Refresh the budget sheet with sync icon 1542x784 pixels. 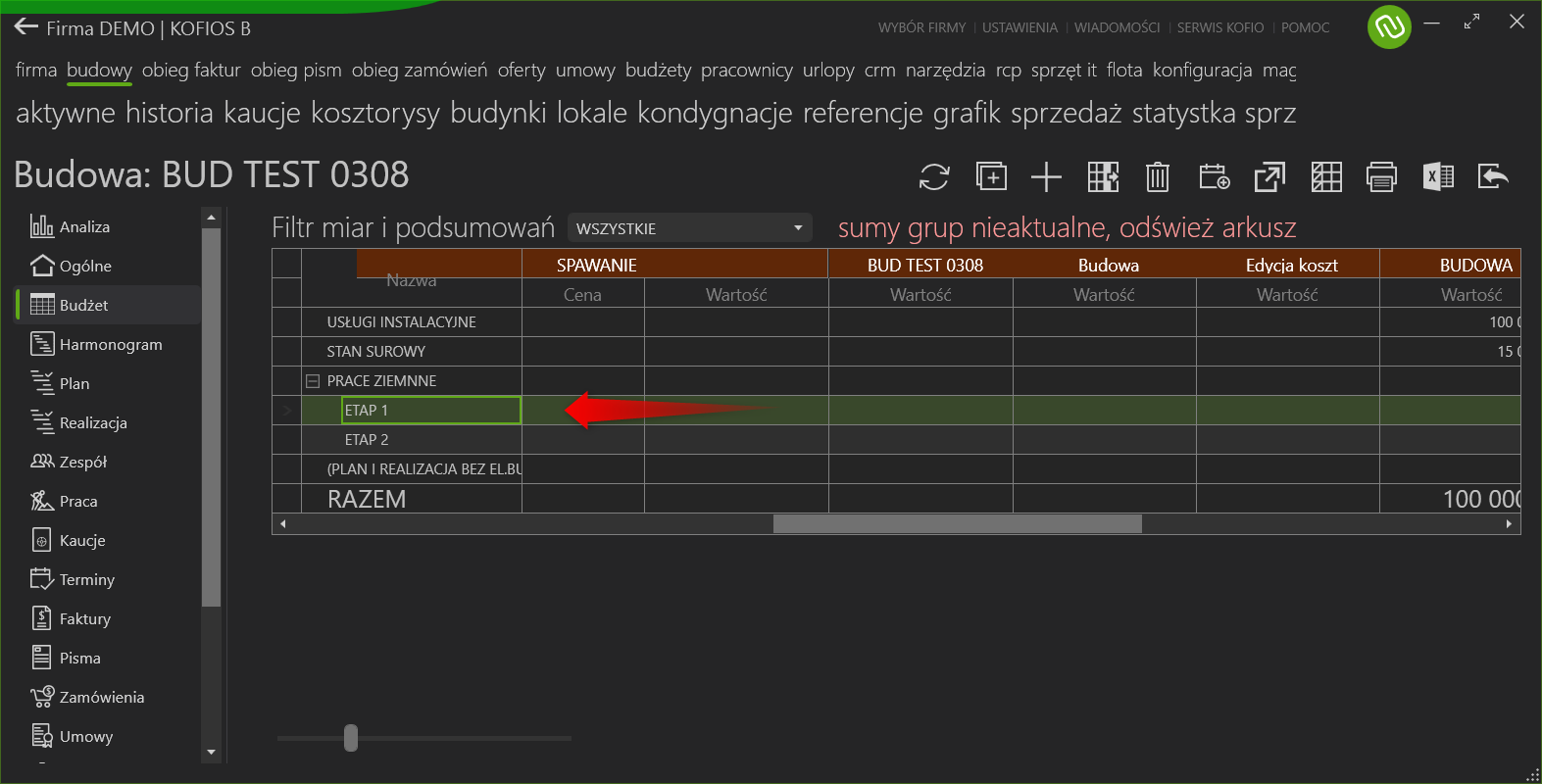pos(934,176)
